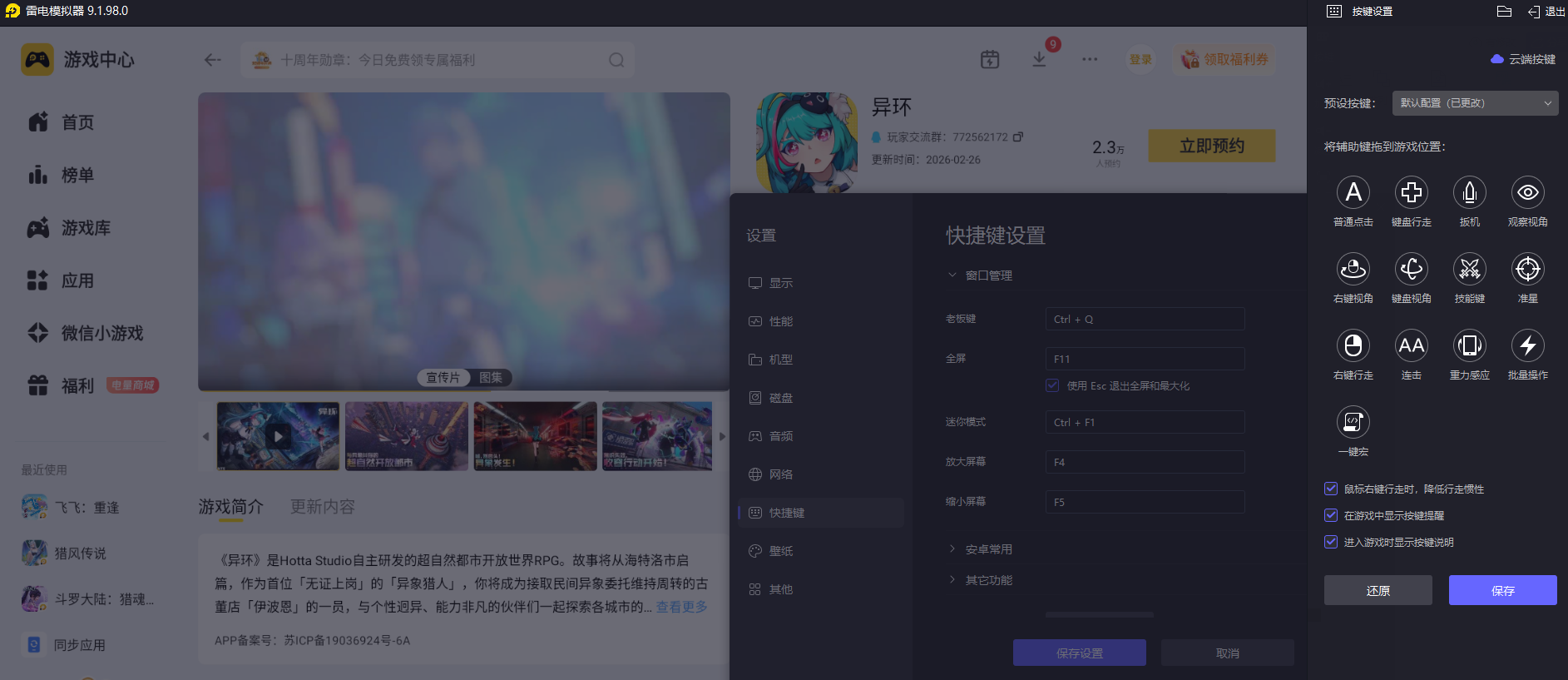
Task: Select the 扳机 trigger key icon
Action: (x=1470, y=192)
